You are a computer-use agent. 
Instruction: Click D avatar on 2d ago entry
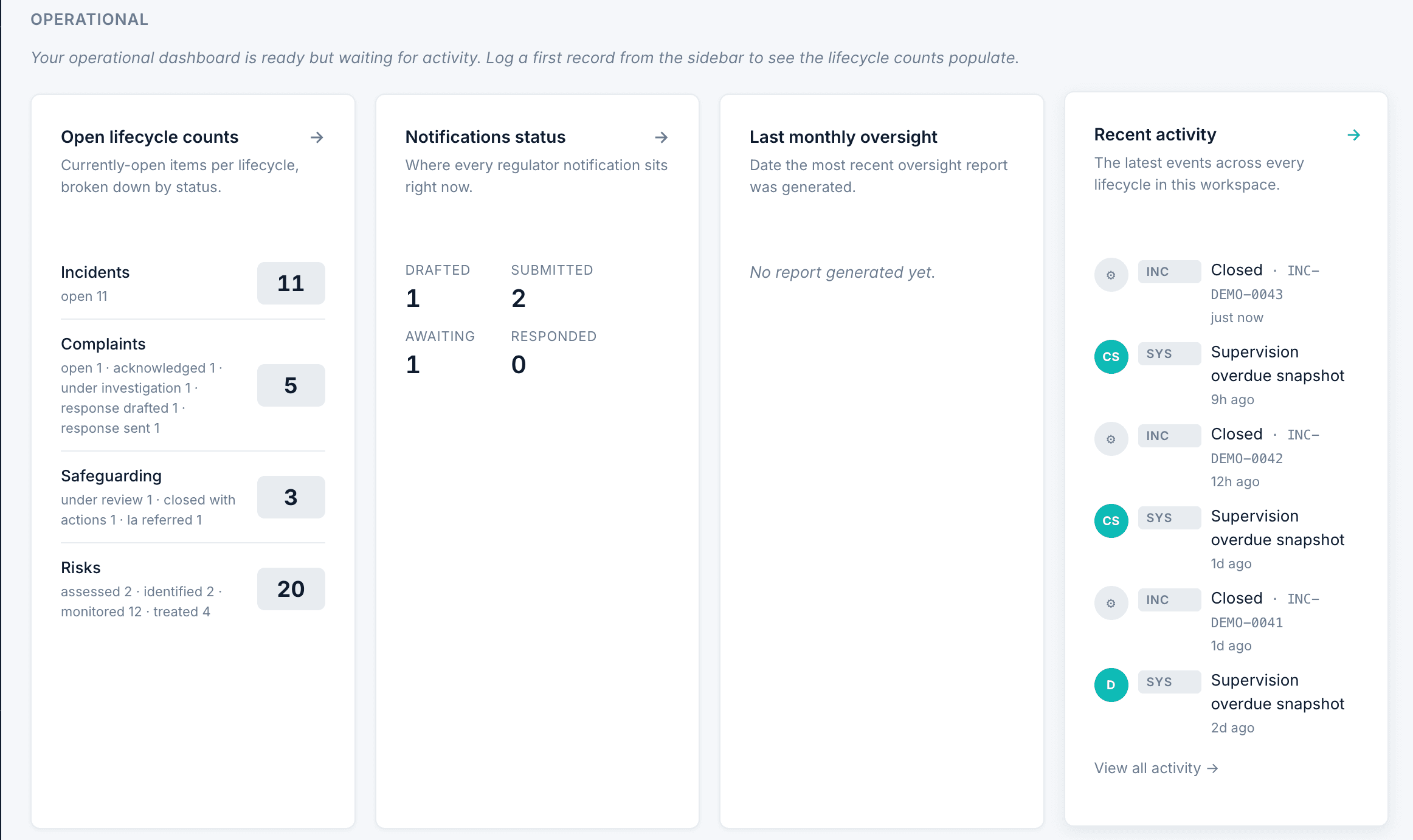(1111, 685)
